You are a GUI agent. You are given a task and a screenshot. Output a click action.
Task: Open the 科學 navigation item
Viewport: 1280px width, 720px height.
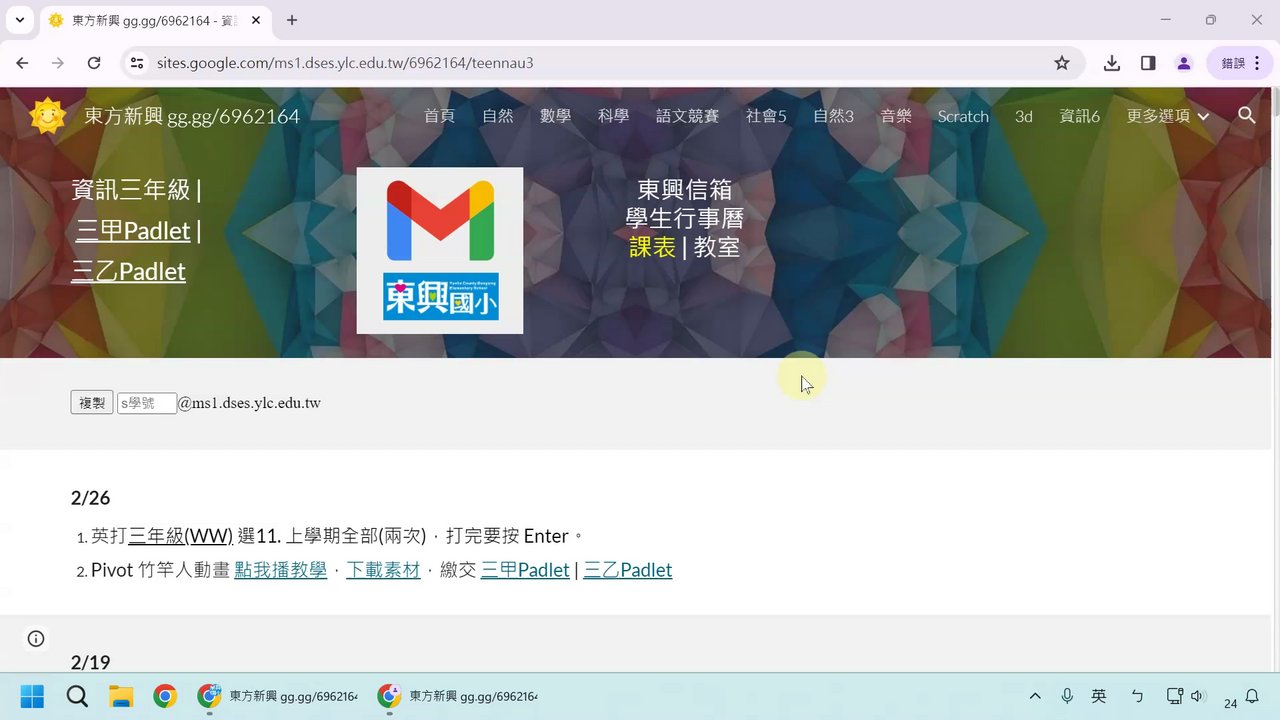pos(613,116)
